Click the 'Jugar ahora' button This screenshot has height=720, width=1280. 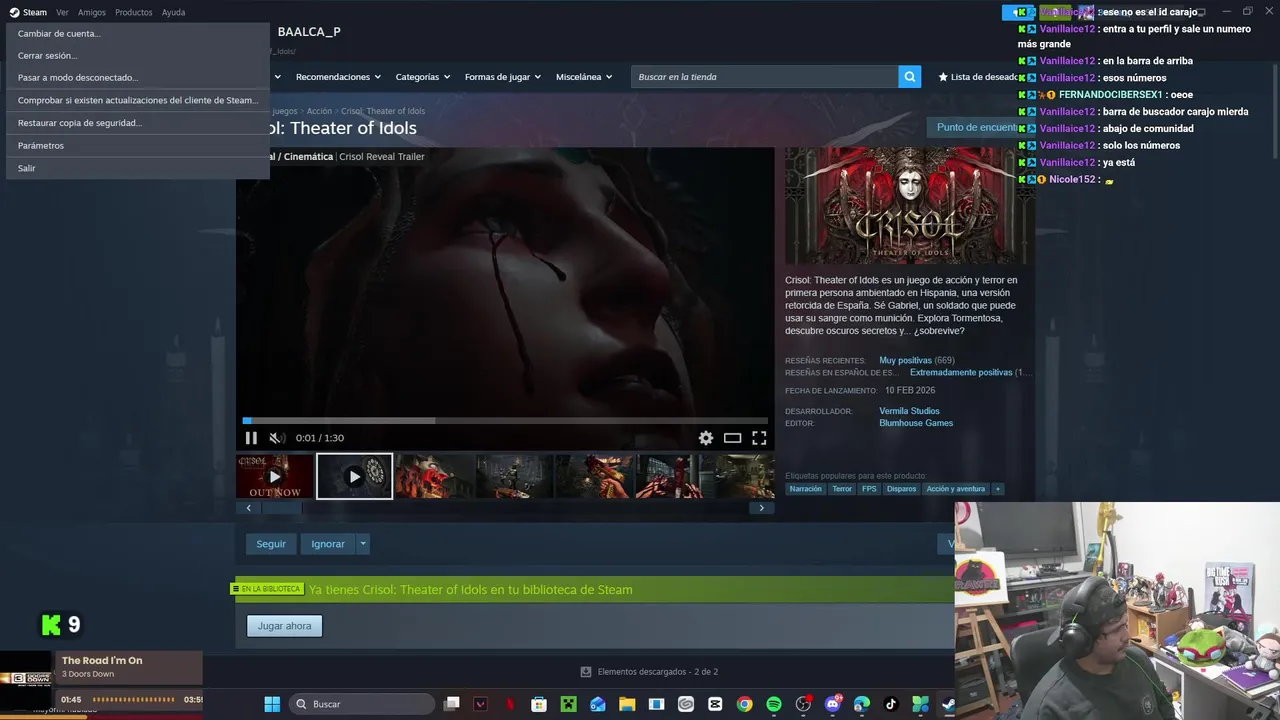pyautogui.click(x=284, y=626)
